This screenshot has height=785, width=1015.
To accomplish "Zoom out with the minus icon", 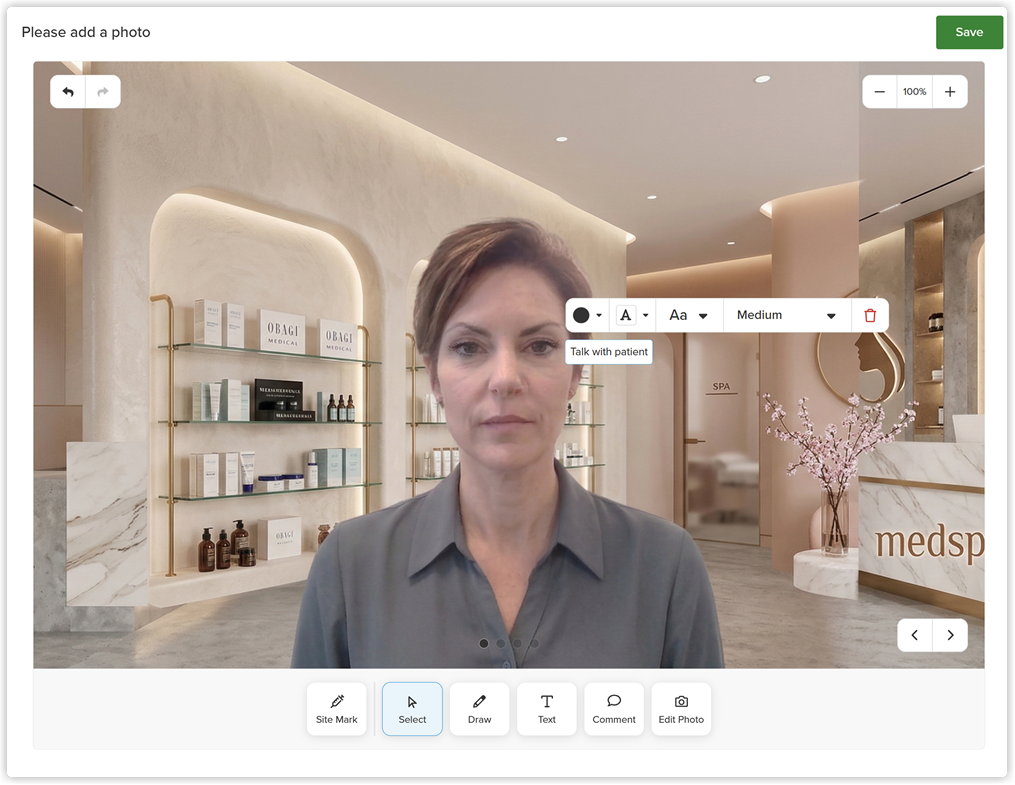I will pos(879,92).
